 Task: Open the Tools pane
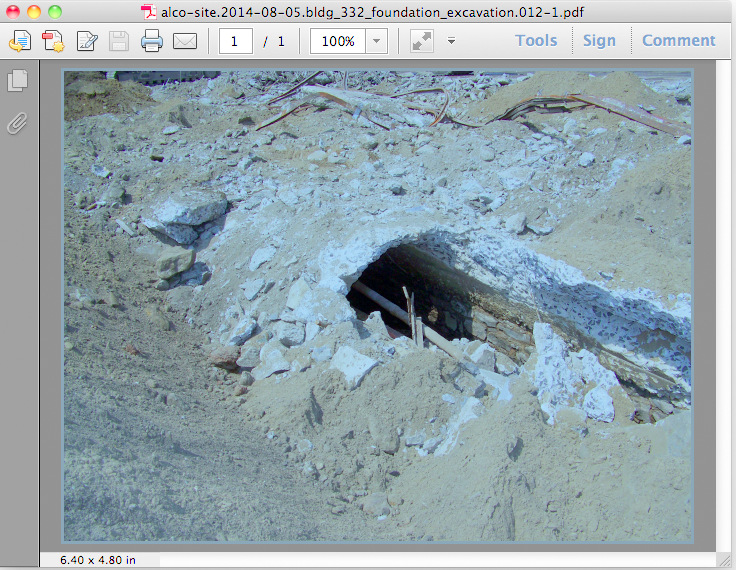point(536,41)
